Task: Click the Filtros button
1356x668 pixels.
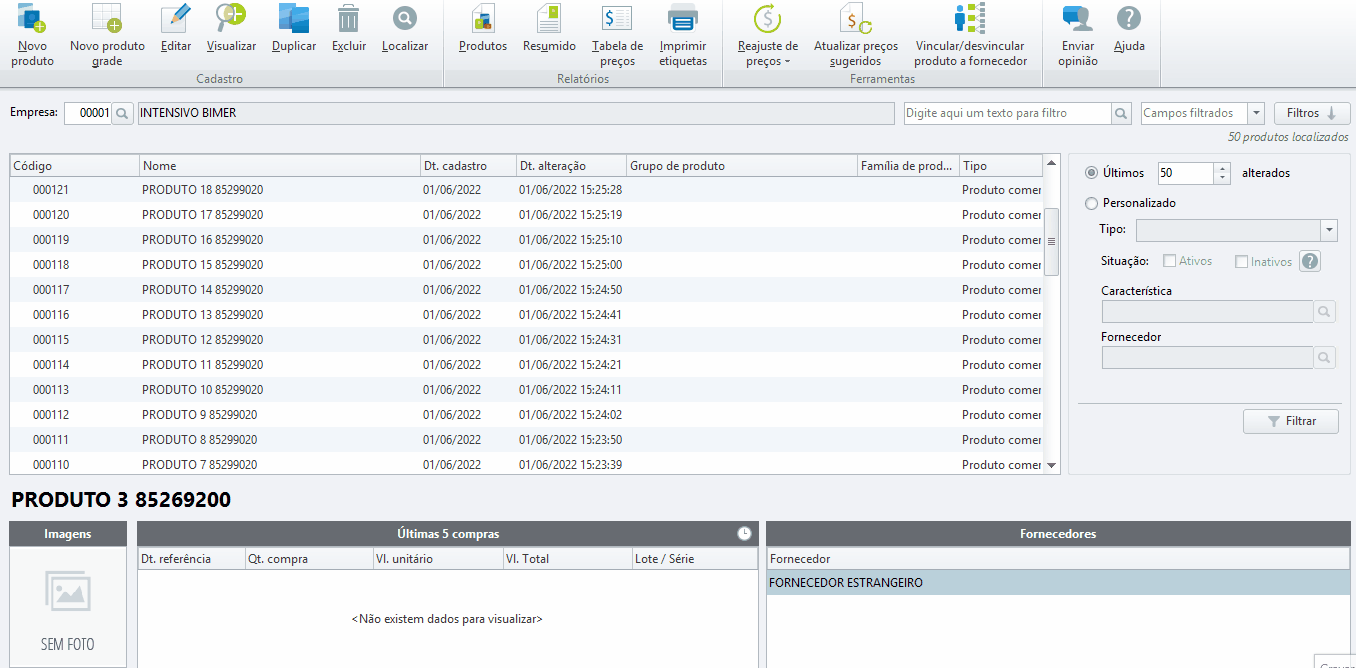Action: 1311,114
